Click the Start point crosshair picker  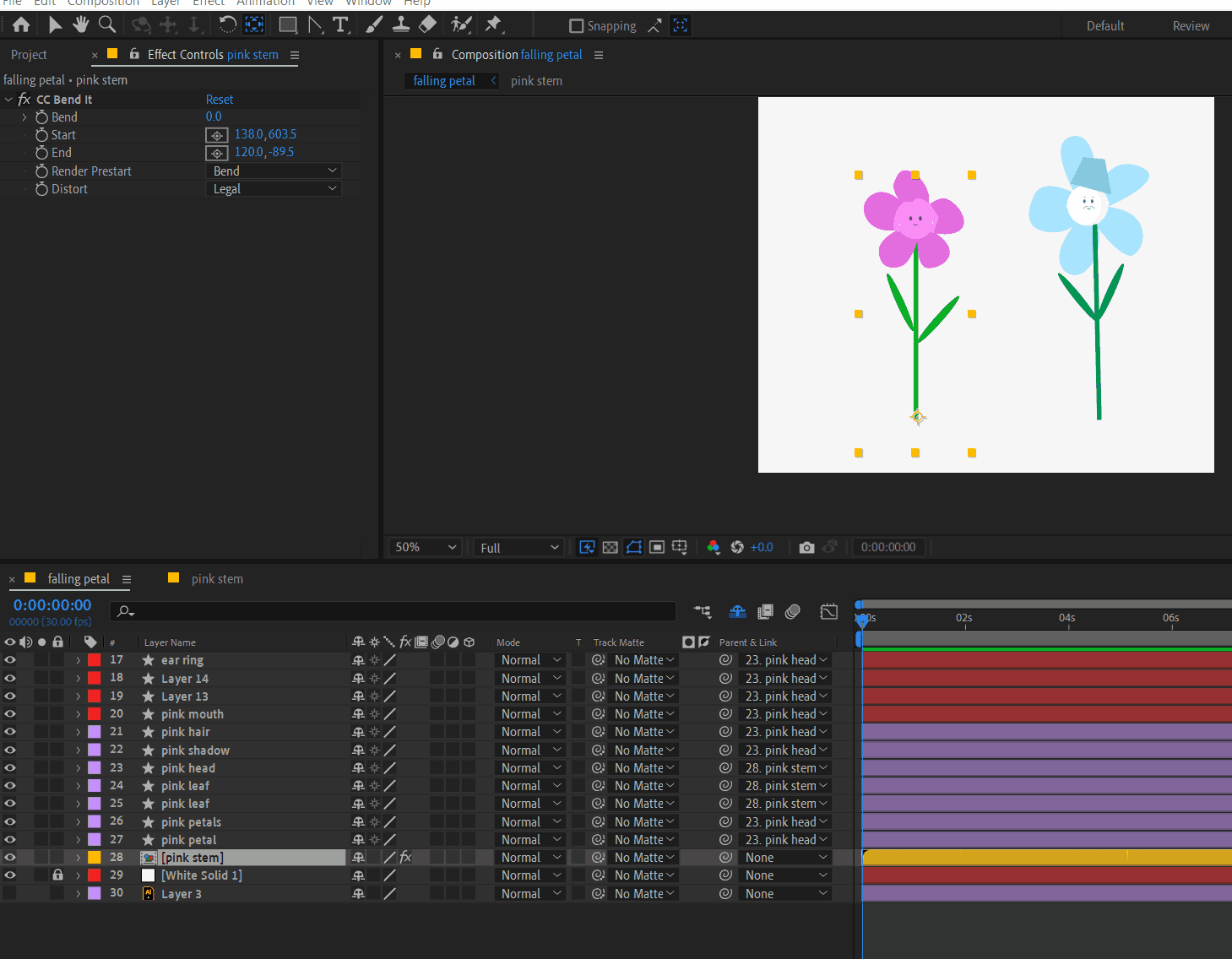tap(217, 135)
